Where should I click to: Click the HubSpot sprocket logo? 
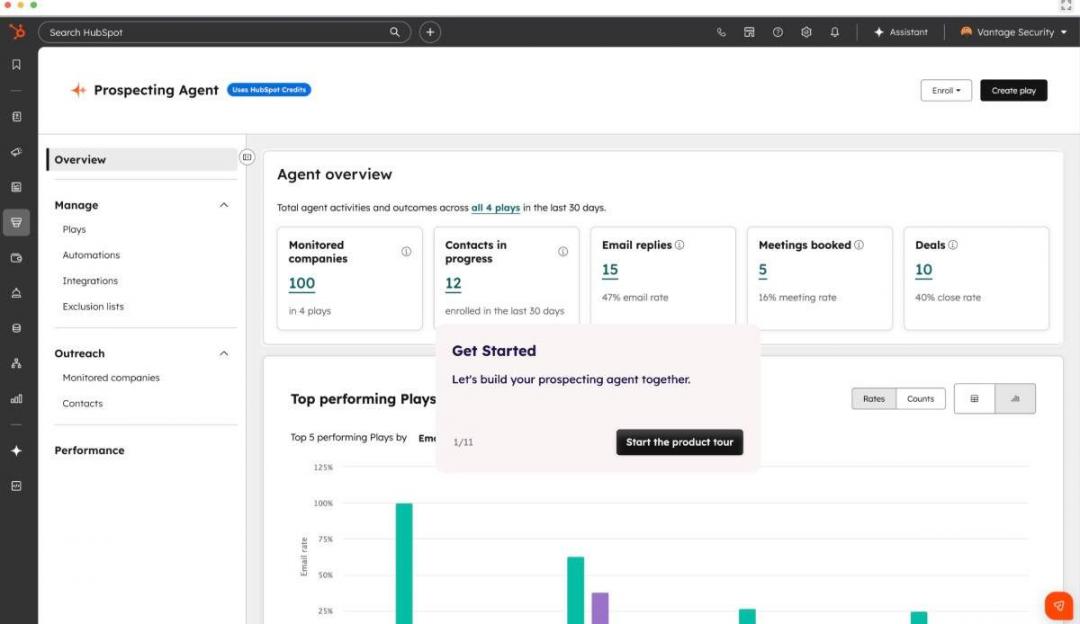pos(17,32)
